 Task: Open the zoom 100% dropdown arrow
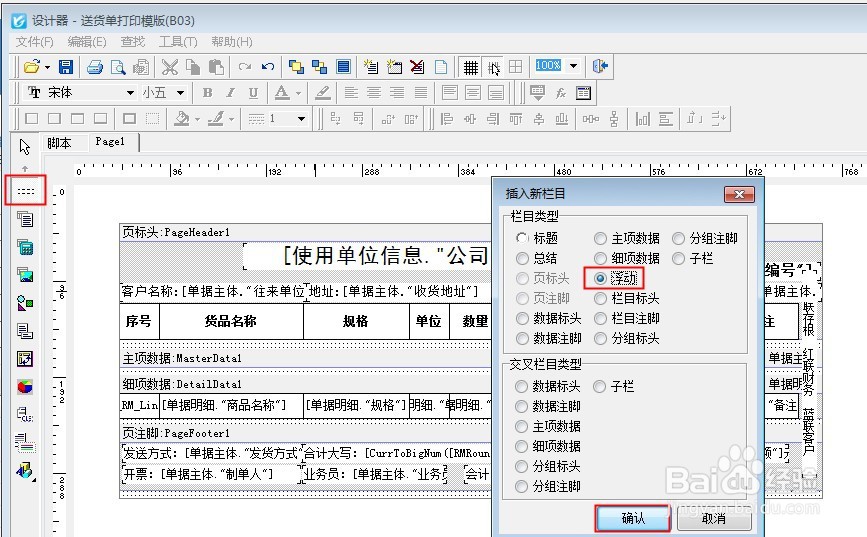click(x=573, y=66)
